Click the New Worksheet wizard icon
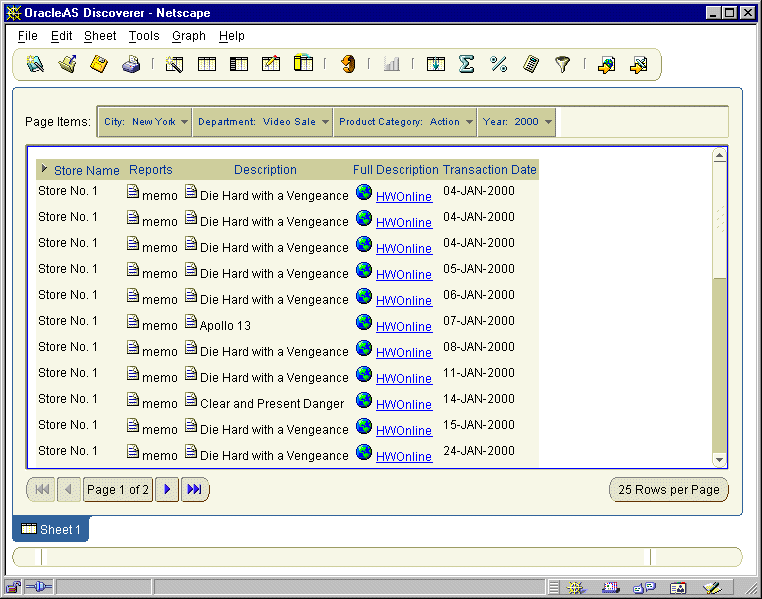The width and height of the screenshot is (762, 599). coord(174,64)
